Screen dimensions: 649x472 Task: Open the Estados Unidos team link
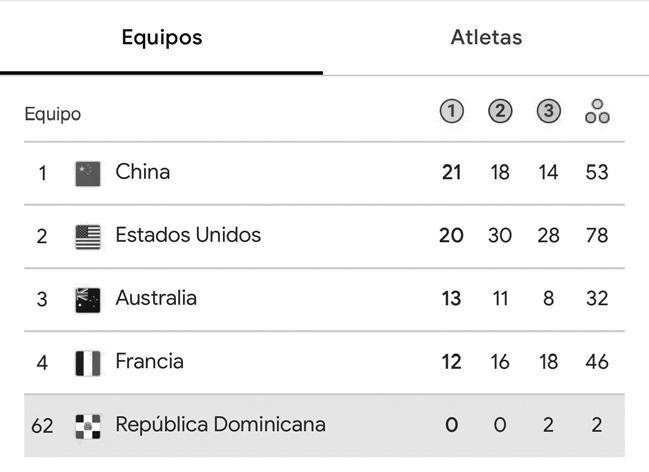click(188, 235)
